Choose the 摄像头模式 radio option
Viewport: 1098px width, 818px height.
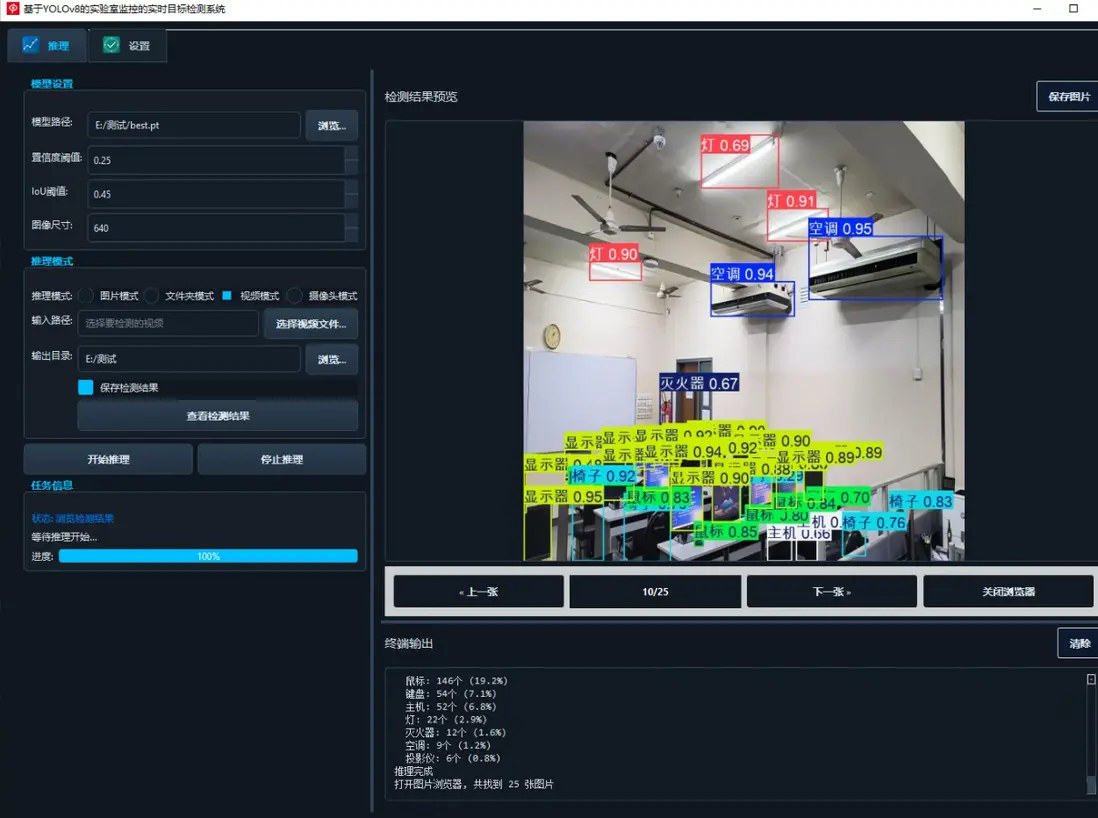[295, 296]
